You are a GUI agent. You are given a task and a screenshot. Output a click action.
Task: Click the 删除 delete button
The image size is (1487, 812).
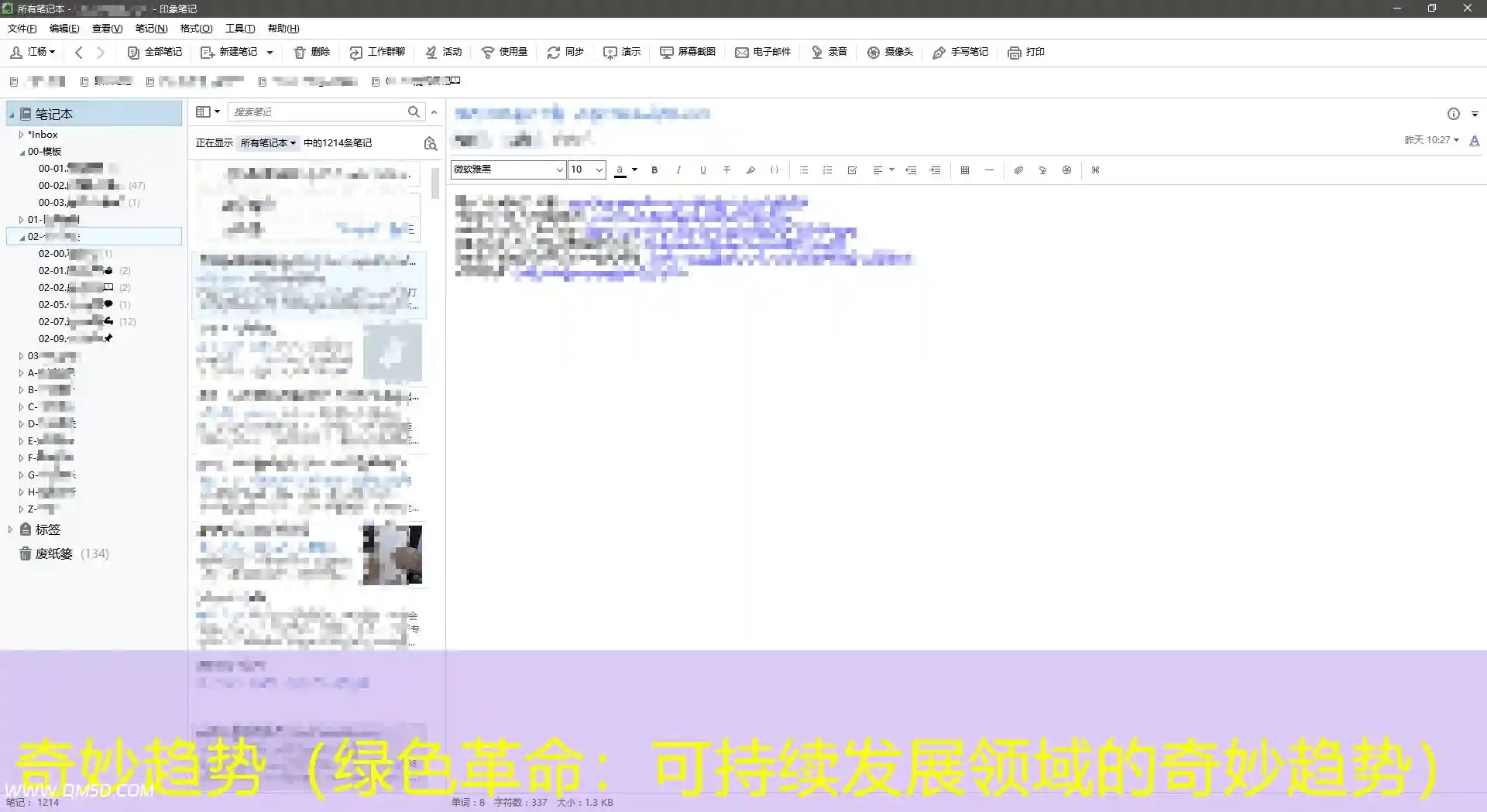pyautogui.click(x=312, y=52)
